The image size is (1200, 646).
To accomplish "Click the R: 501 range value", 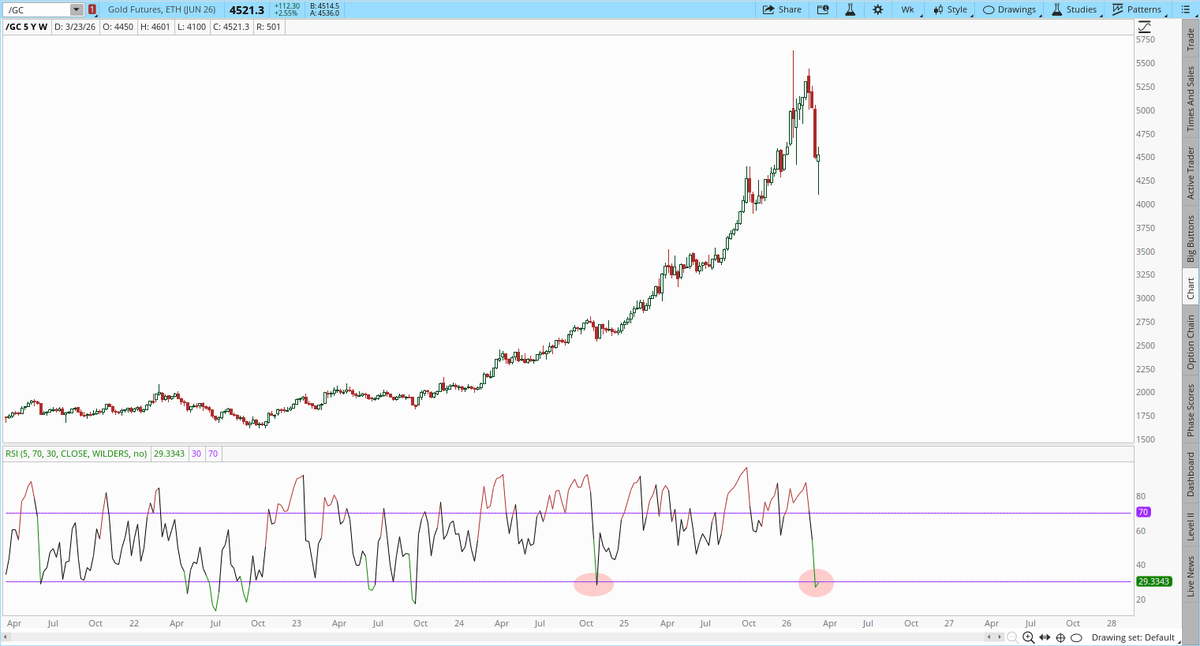I will (268, 27).
